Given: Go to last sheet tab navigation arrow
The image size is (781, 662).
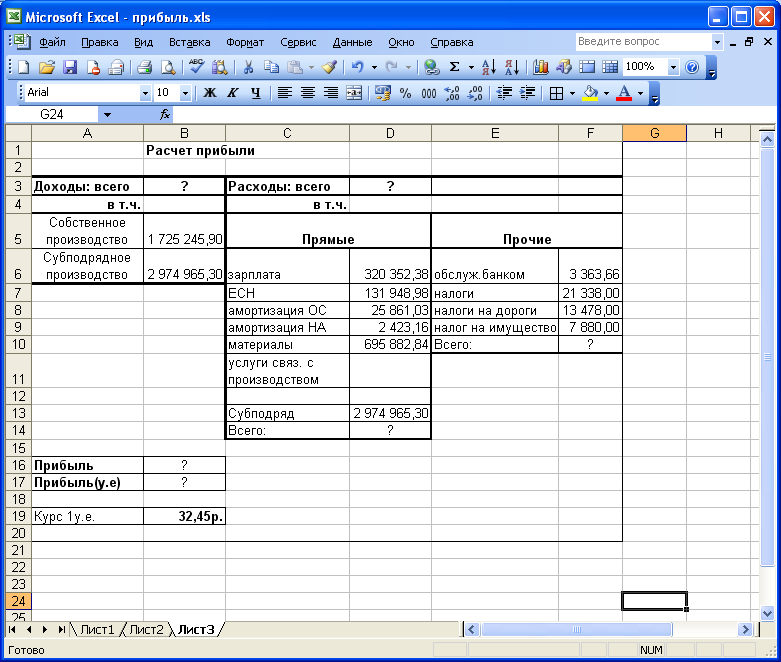Looking at the screenshot, I should [62, 630].
